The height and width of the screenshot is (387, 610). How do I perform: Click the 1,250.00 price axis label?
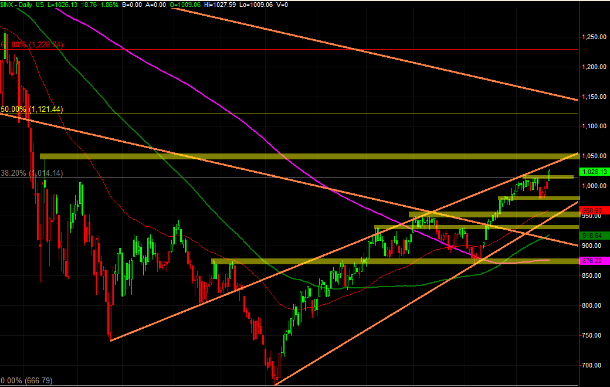(x=594, y=37)
